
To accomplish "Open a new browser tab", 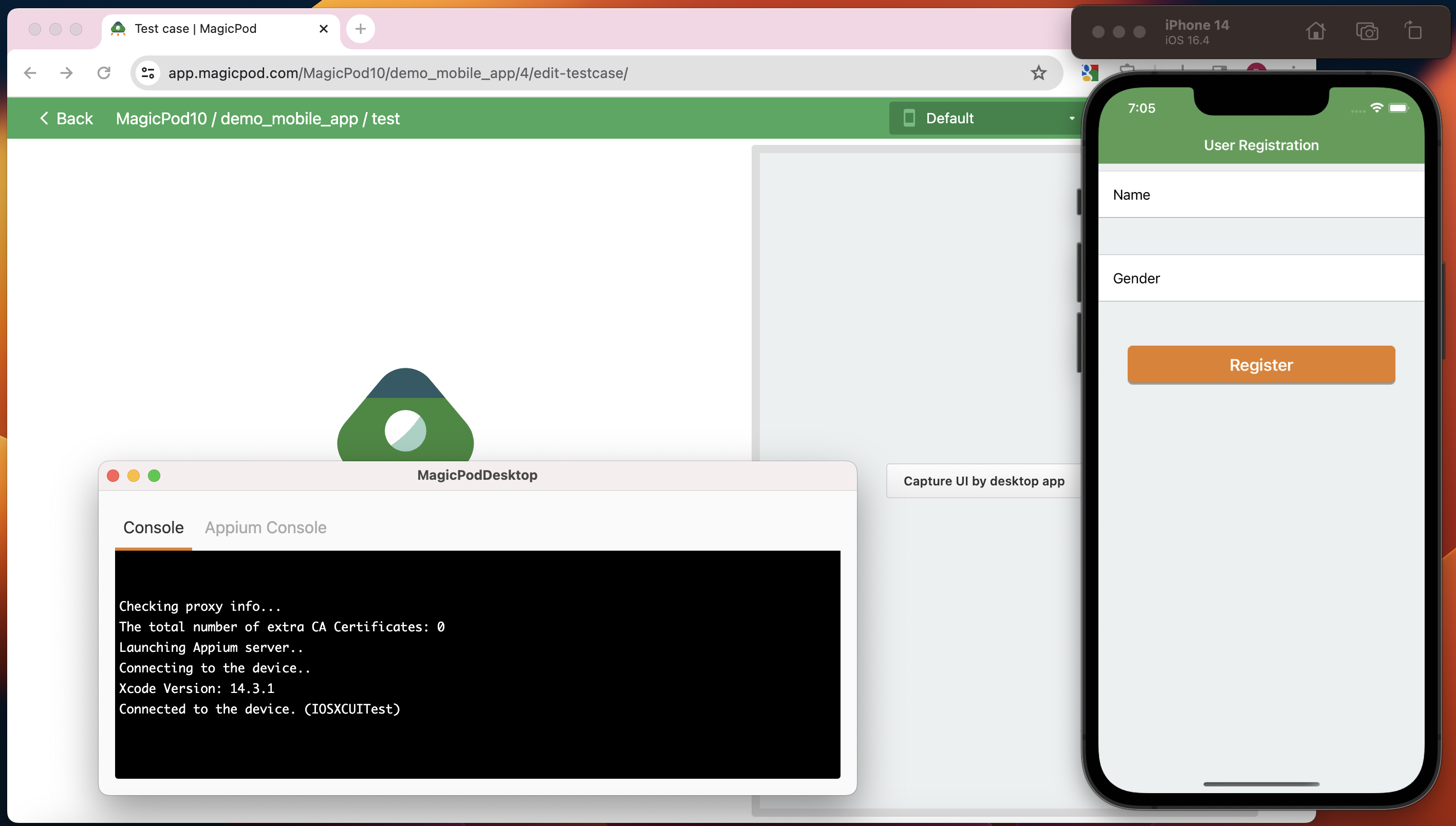I will (x=360, y=28).
